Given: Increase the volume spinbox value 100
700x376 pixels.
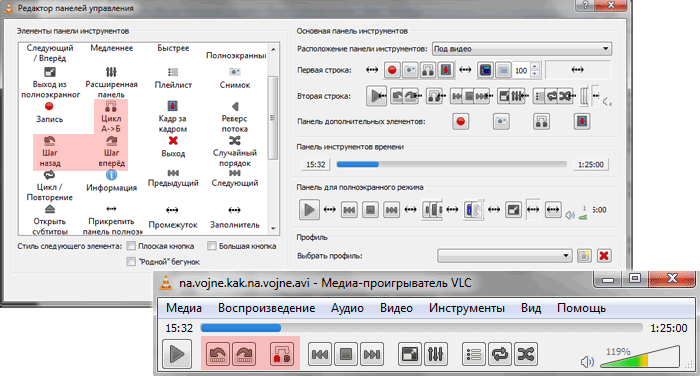Looking at the screenshot, I should (535, 67).
